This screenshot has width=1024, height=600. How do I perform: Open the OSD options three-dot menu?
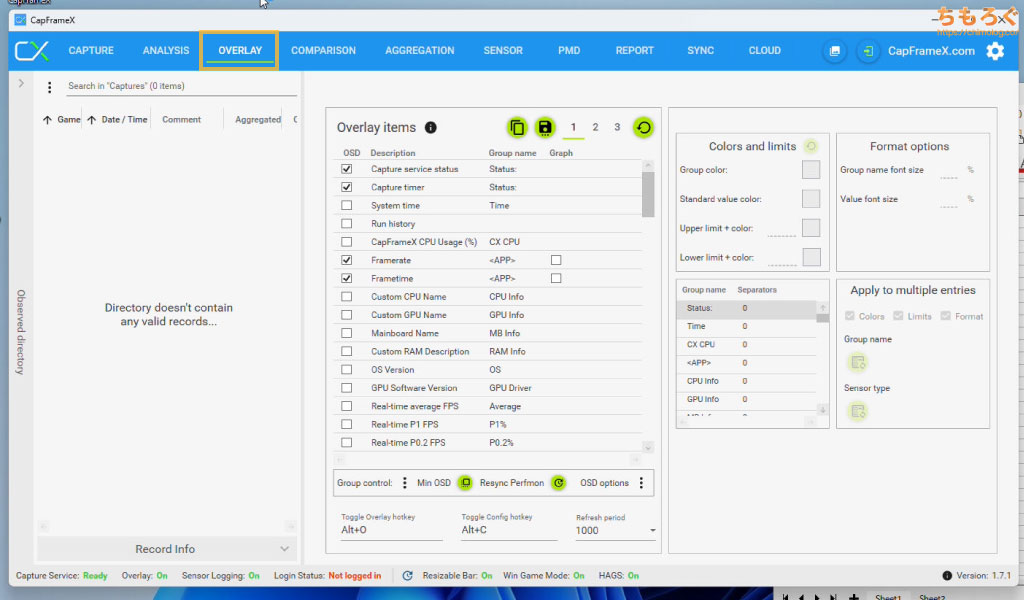pos(641,483)
